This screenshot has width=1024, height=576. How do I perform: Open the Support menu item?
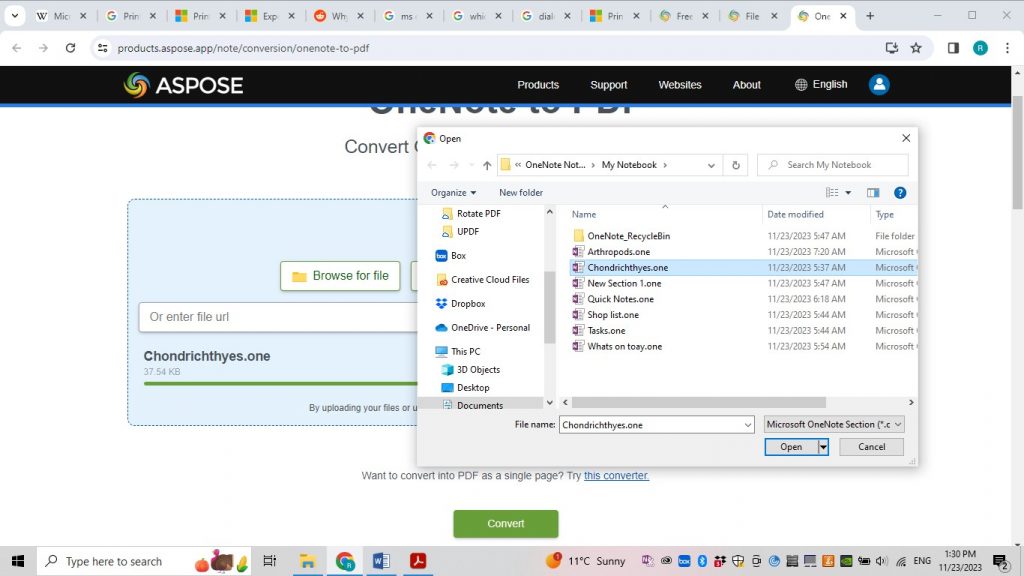click(x=608, y=85)
